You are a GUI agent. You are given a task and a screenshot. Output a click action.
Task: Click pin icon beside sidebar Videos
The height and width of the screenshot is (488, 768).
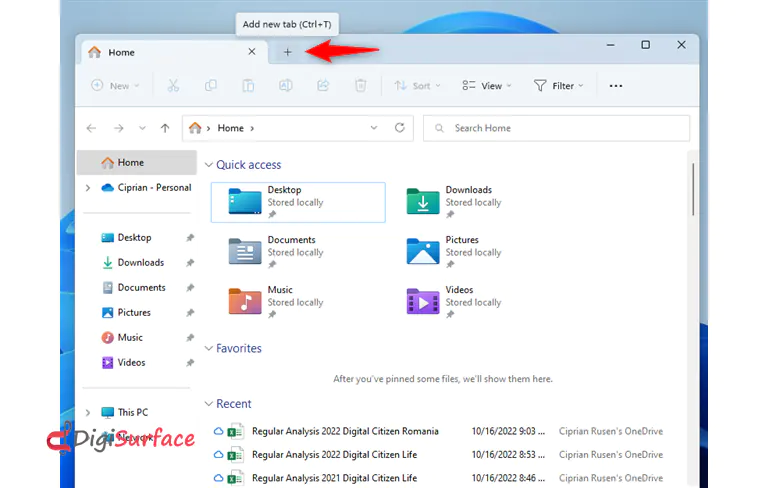pos(190,363)
